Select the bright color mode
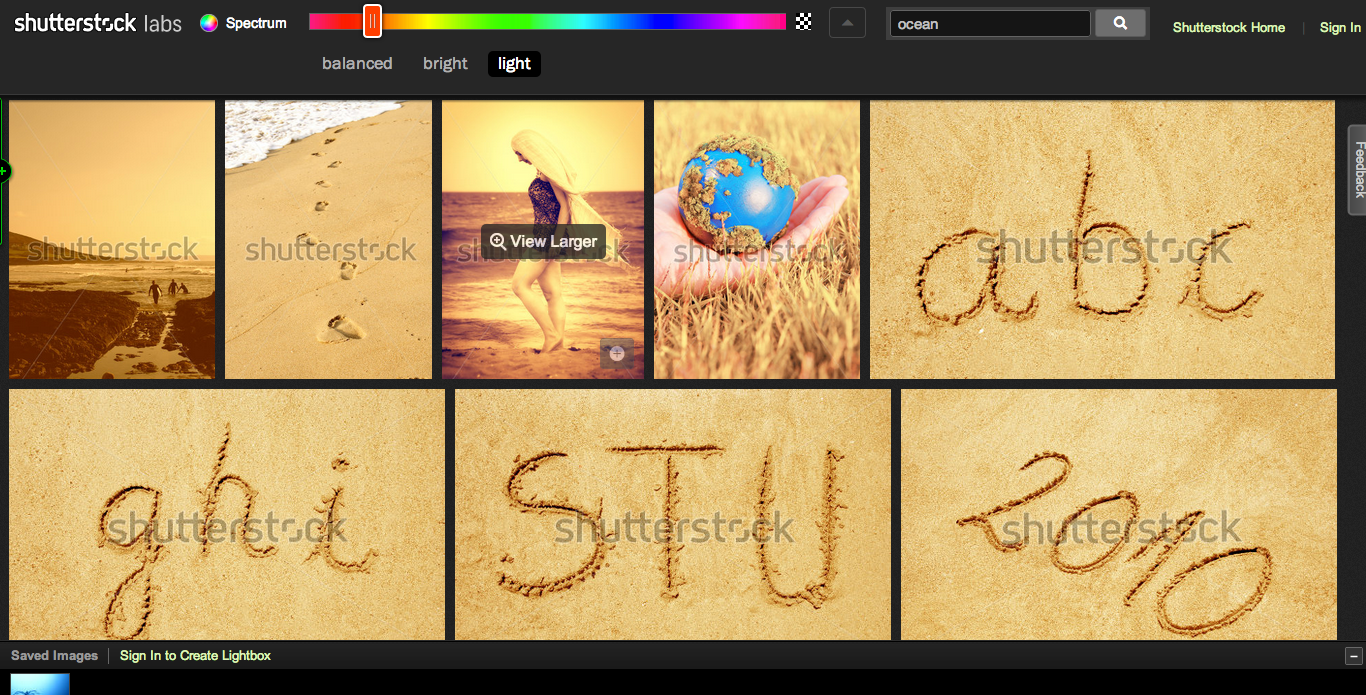 445,63
